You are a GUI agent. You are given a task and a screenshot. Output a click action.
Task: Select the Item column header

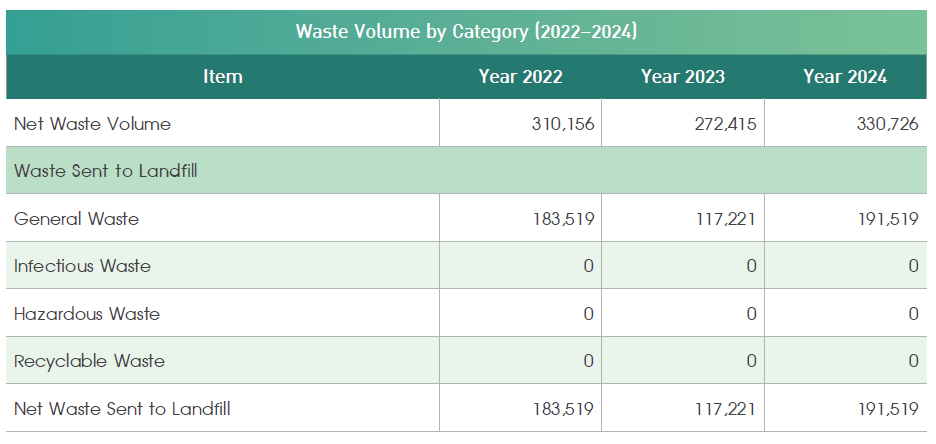point(222,77)
